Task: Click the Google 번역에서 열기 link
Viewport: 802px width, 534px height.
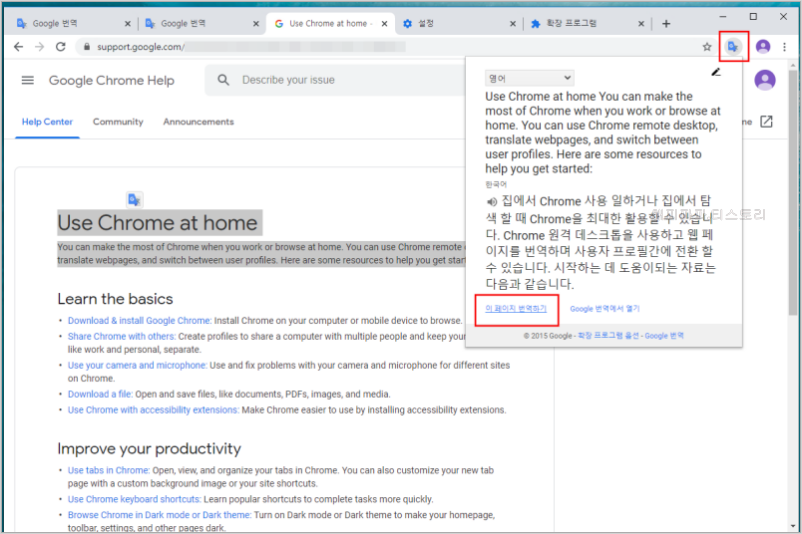Action: click(x=605, y=308)
